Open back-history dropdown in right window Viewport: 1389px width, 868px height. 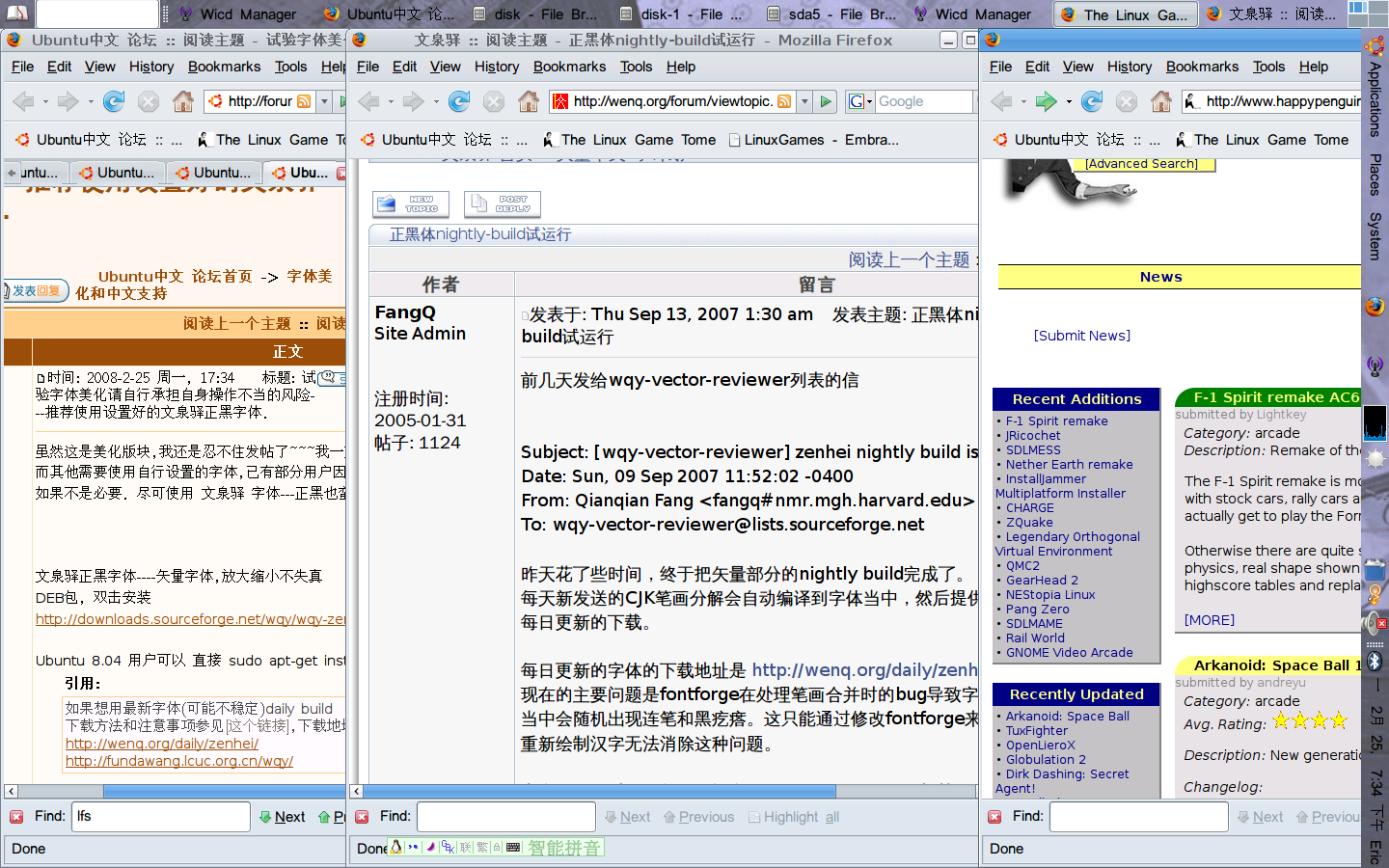1023,101
